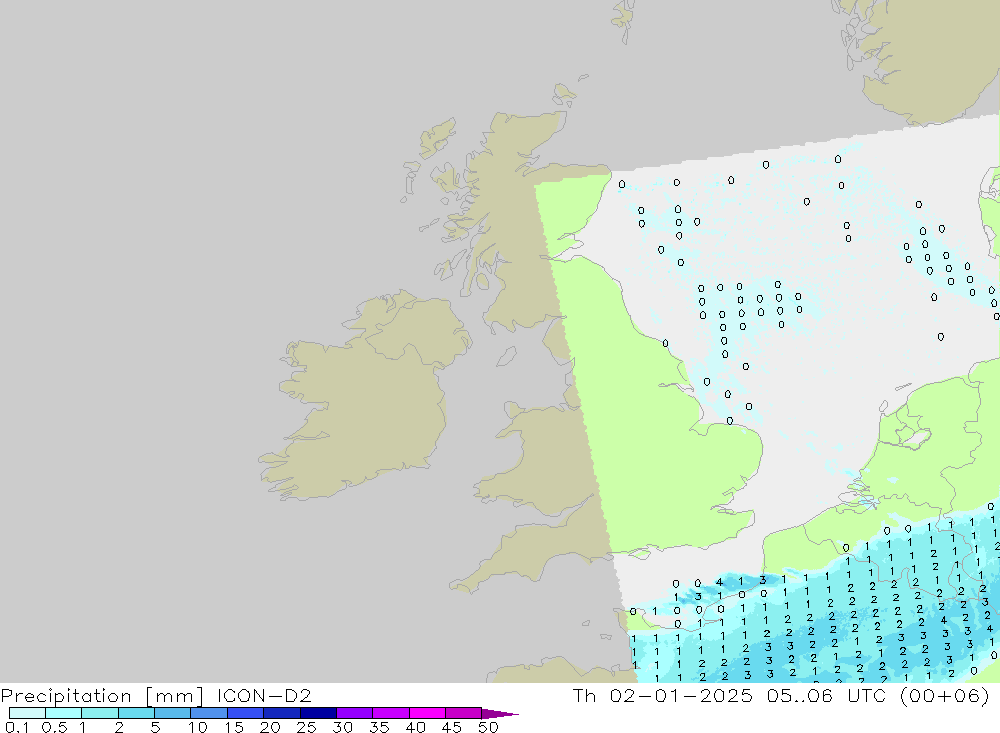
Task: Select the 25–30 mm dark navy swatch
Action: tap(318, 713)
